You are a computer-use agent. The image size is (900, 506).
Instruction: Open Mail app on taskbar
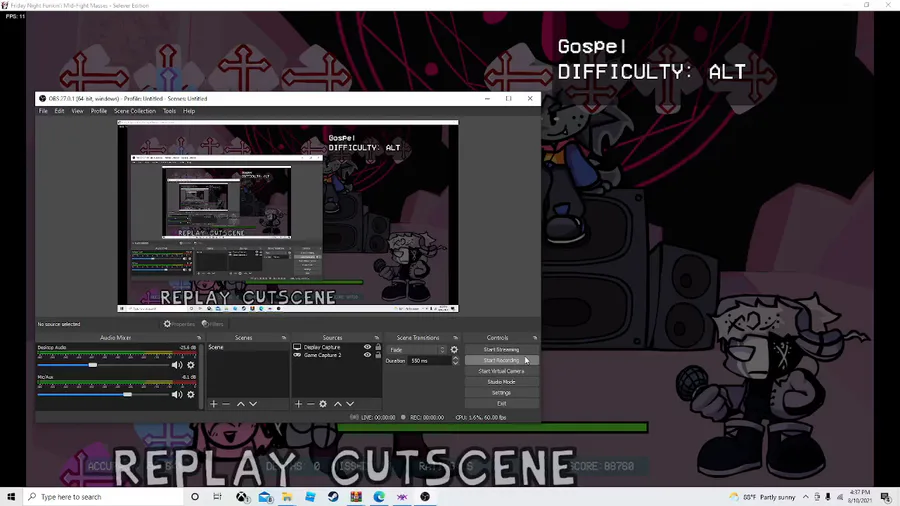265,497
